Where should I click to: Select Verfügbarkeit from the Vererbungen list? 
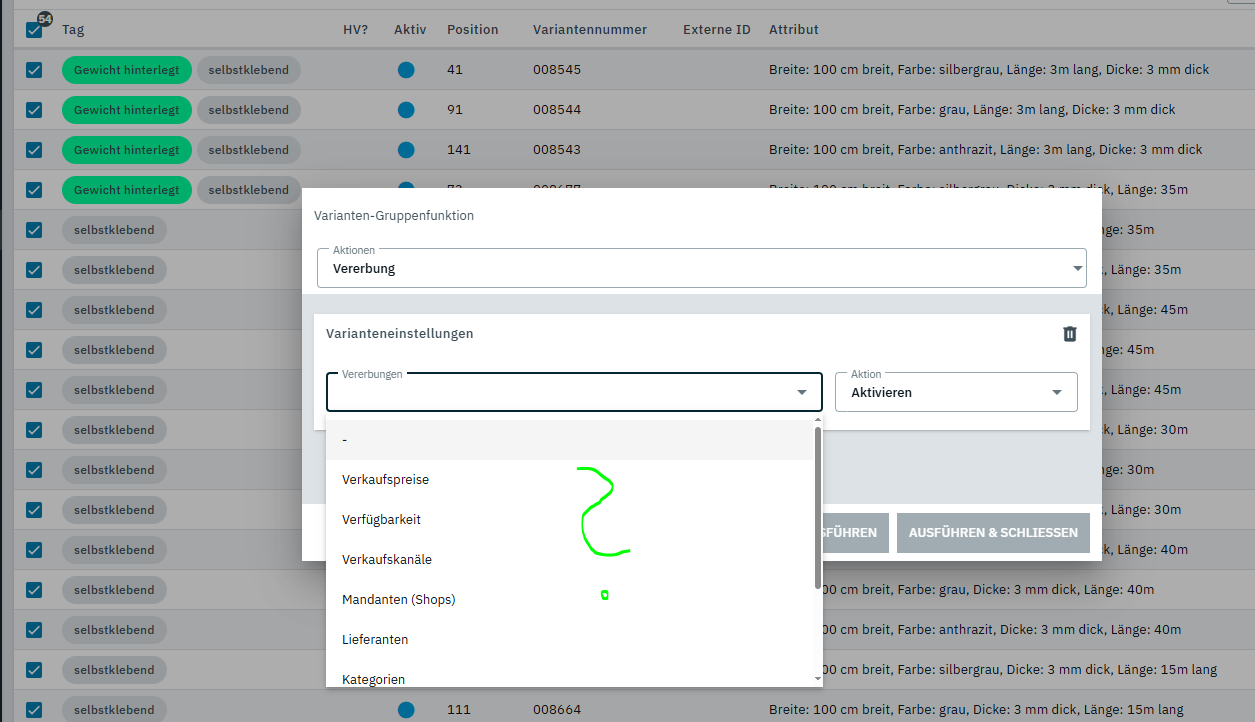(381, 520)
